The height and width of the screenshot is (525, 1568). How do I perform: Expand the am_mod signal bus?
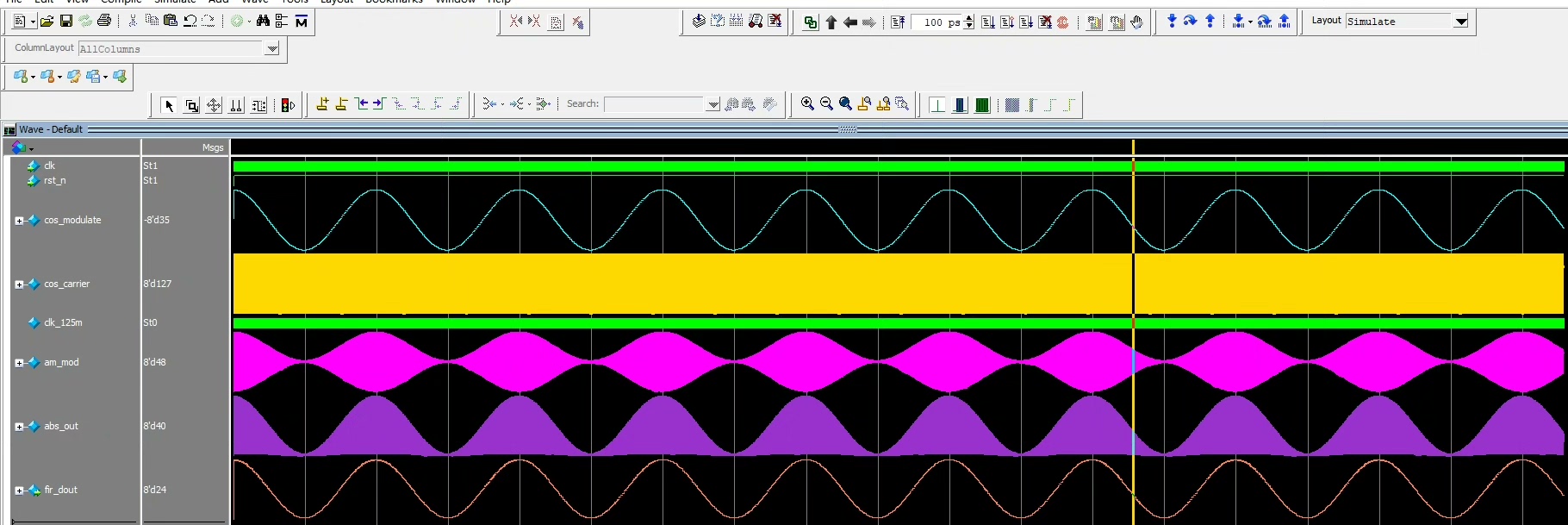point(19,363)
